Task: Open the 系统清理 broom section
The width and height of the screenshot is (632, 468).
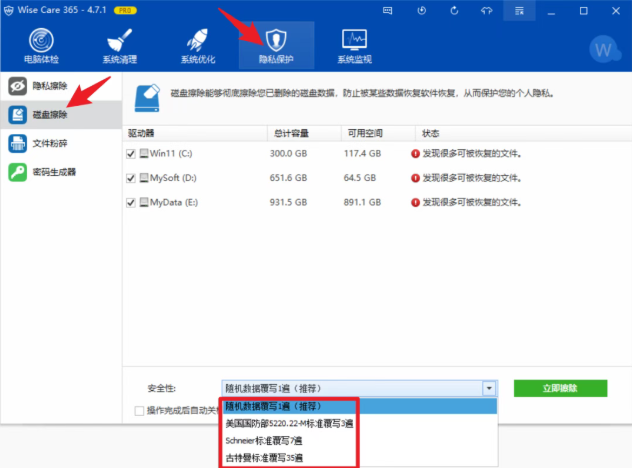Action: (119, 45)
